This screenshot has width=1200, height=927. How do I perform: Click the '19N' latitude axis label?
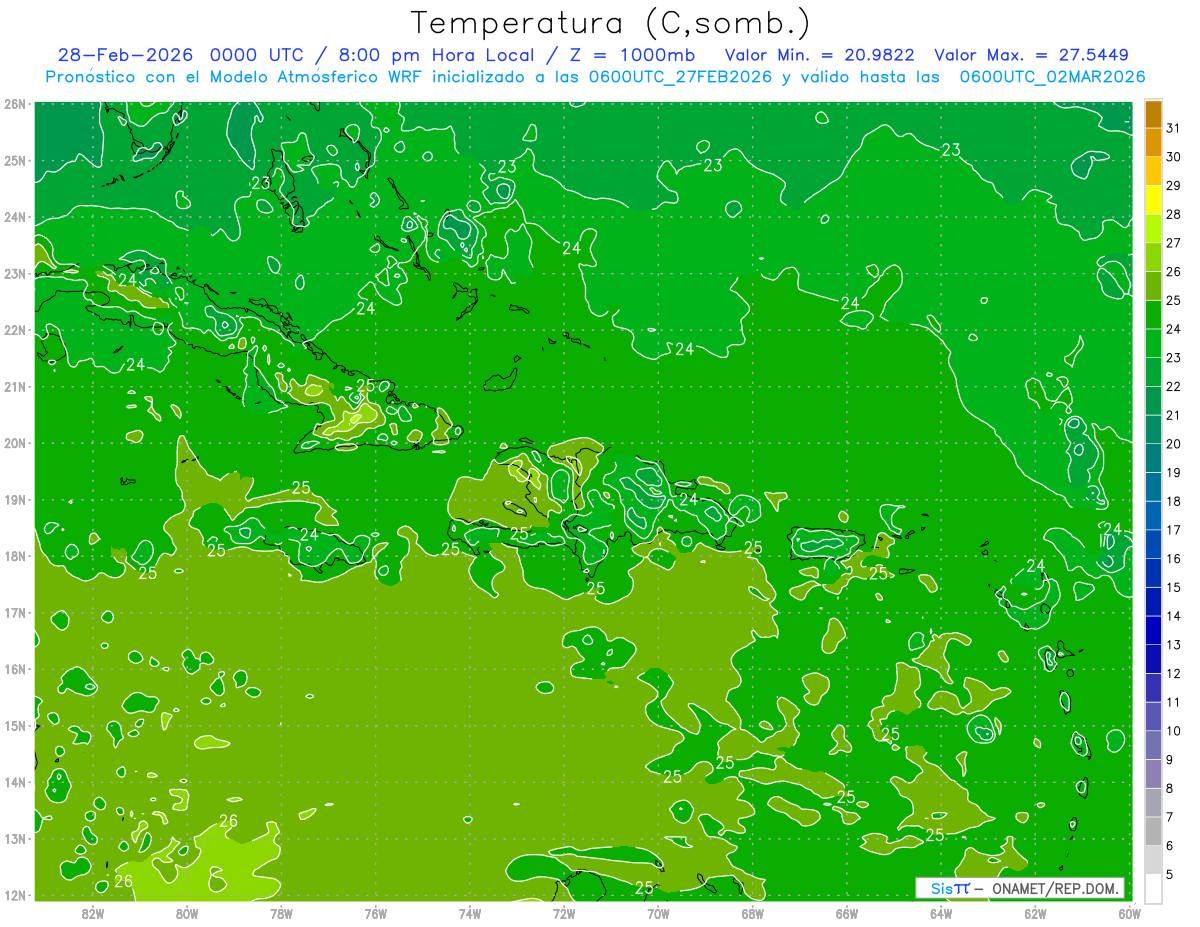(15, 499)
